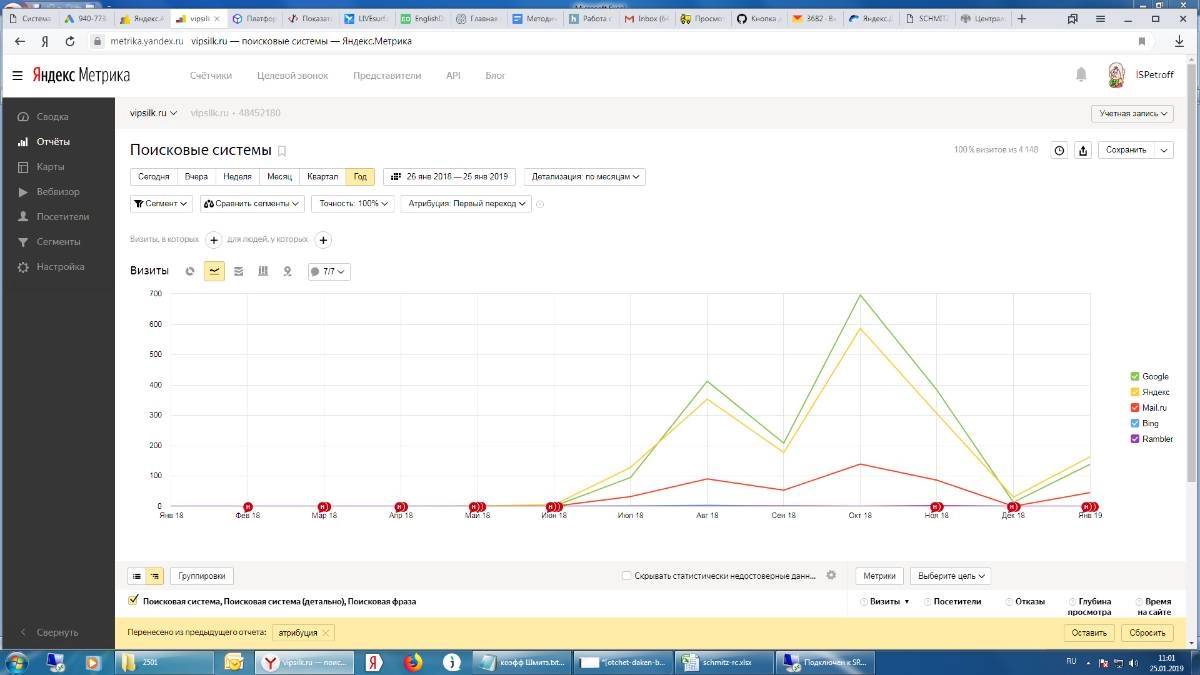Bookmark the Поисковые системы report
The height and width of the screenshot is (675, 1200).
(x=282, y=151)
